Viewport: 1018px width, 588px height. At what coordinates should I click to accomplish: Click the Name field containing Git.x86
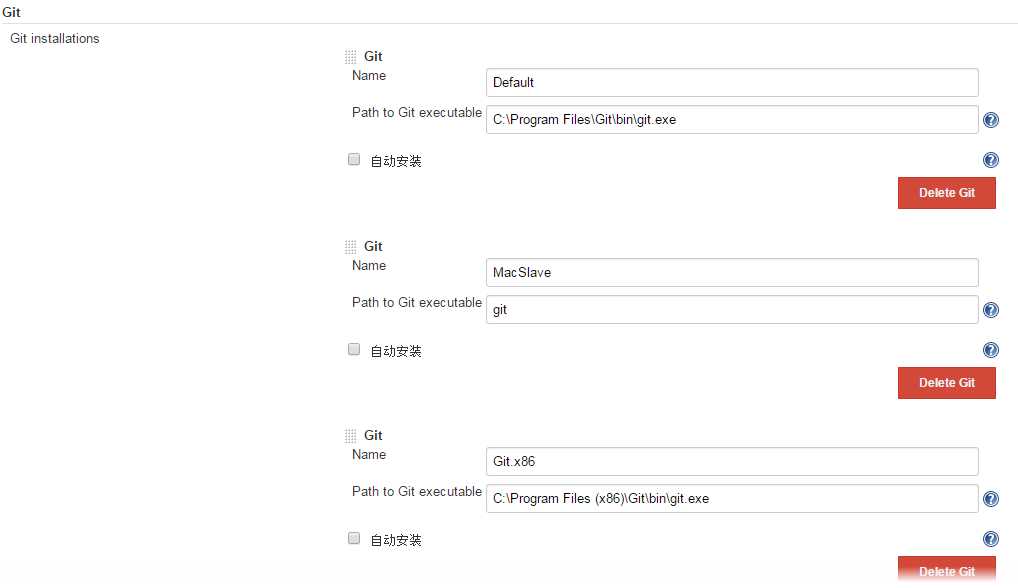732,461
